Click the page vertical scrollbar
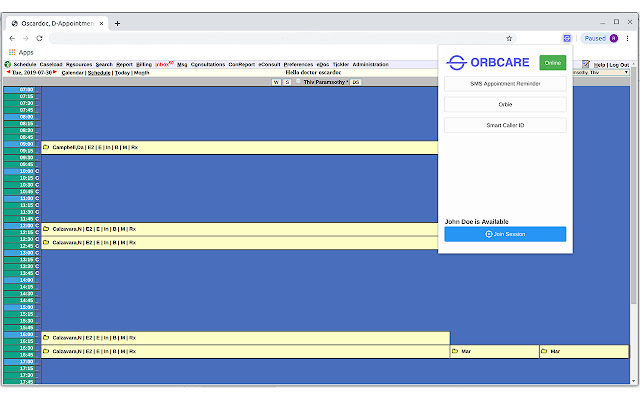This screenshot has height=400, width=640. [x=633, y=186]
